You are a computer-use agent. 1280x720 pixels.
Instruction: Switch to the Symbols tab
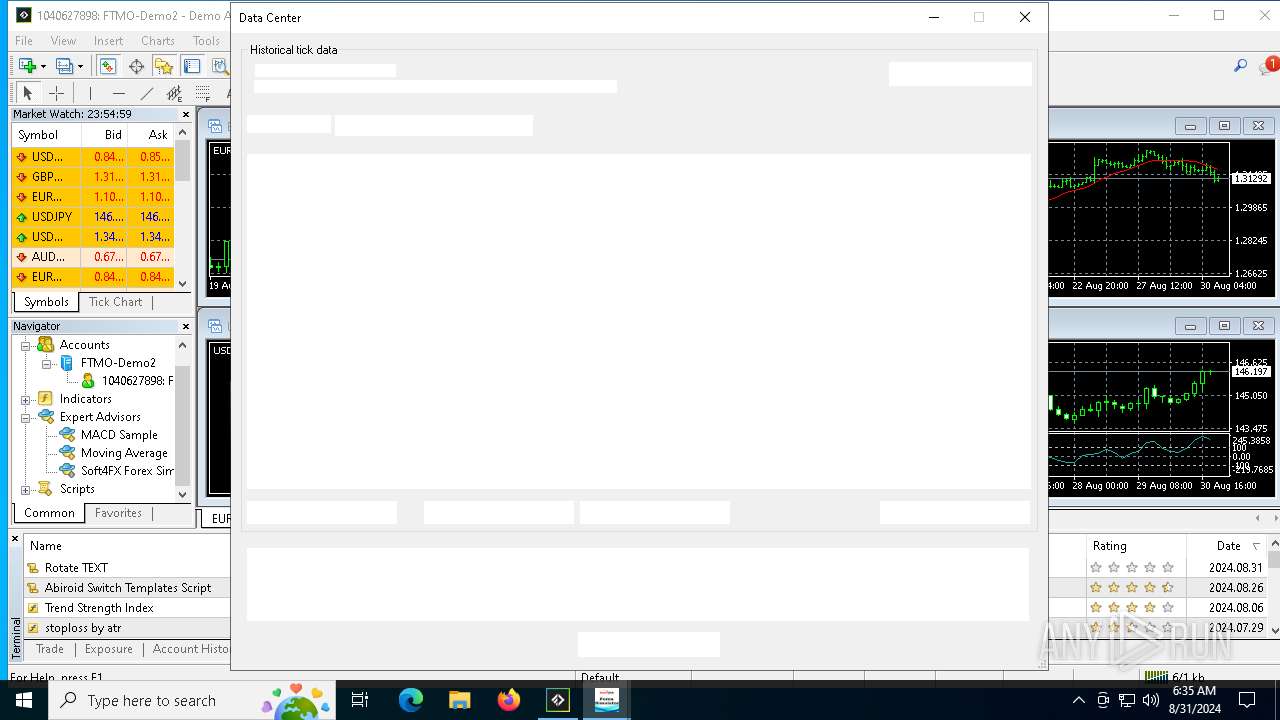[46, 302]
